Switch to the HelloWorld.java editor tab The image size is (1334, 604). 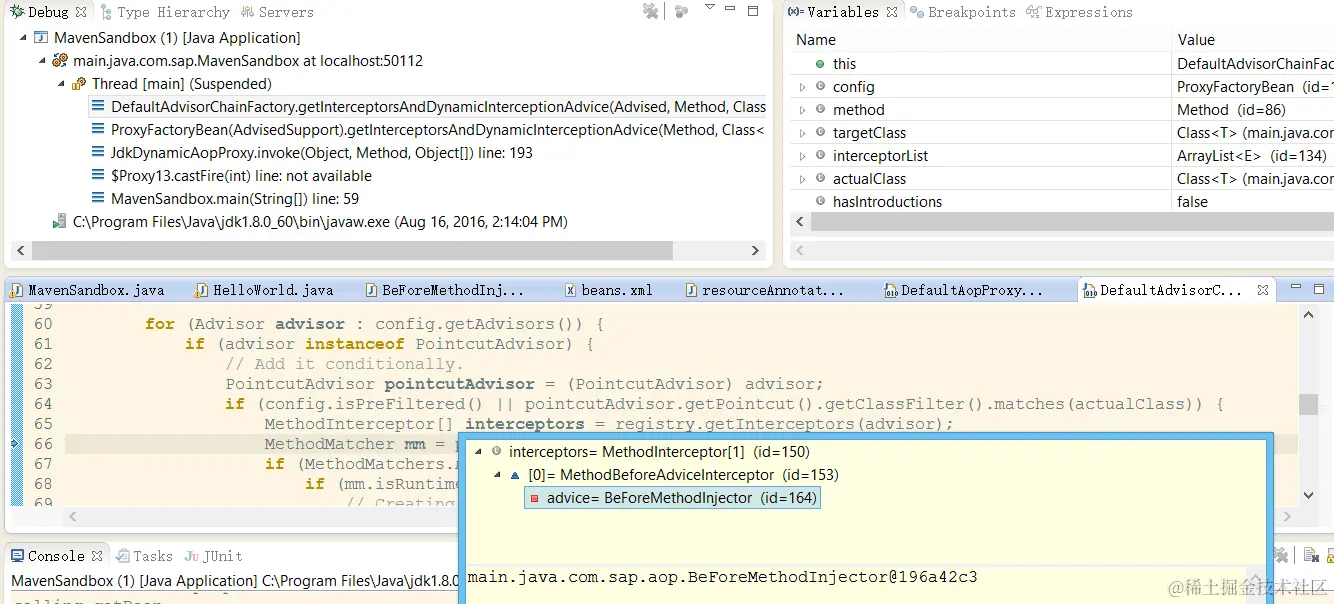pos(264,290)
